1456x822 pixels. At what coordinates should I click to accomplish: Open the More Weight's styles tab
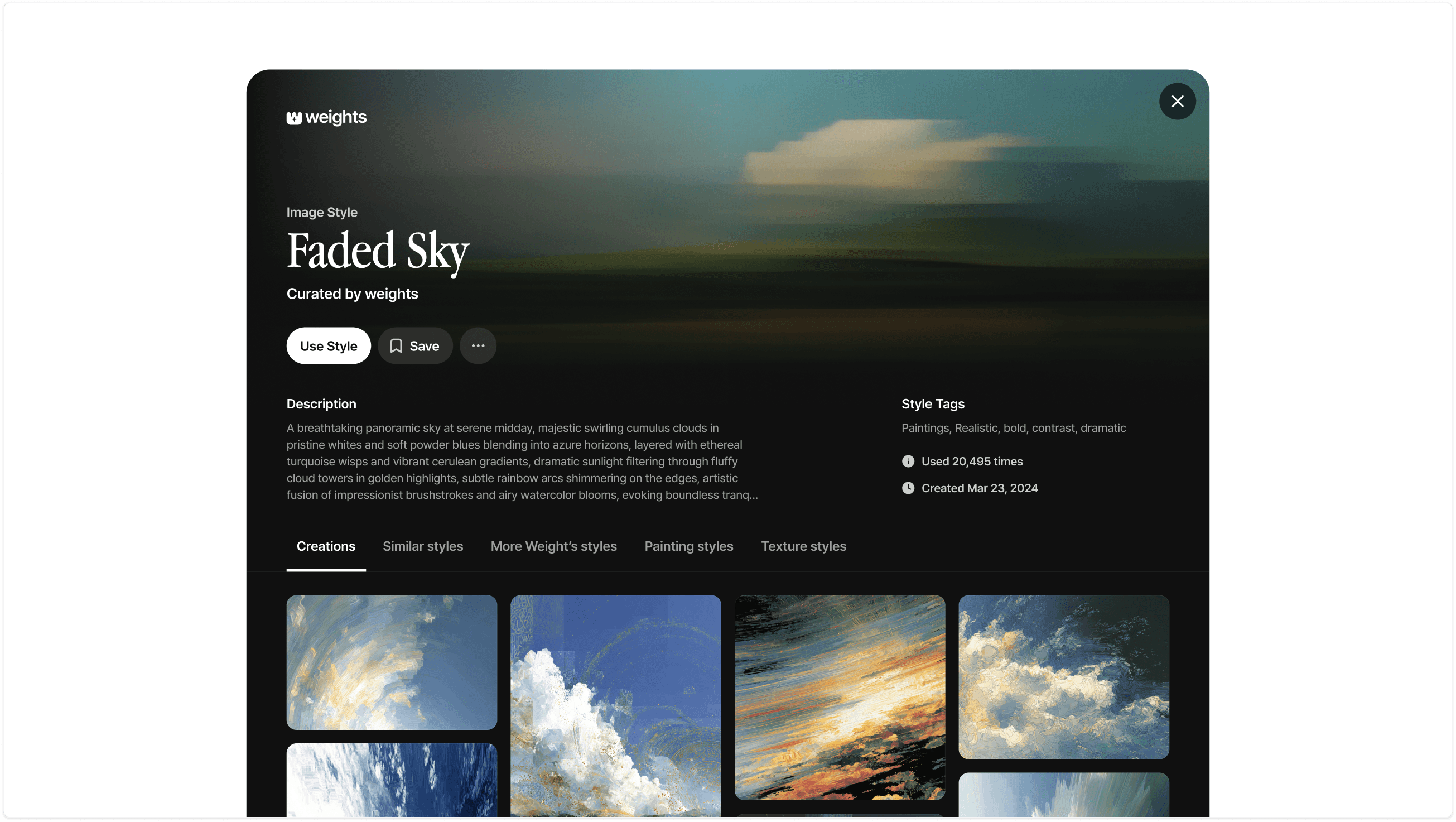coord(553,546)
